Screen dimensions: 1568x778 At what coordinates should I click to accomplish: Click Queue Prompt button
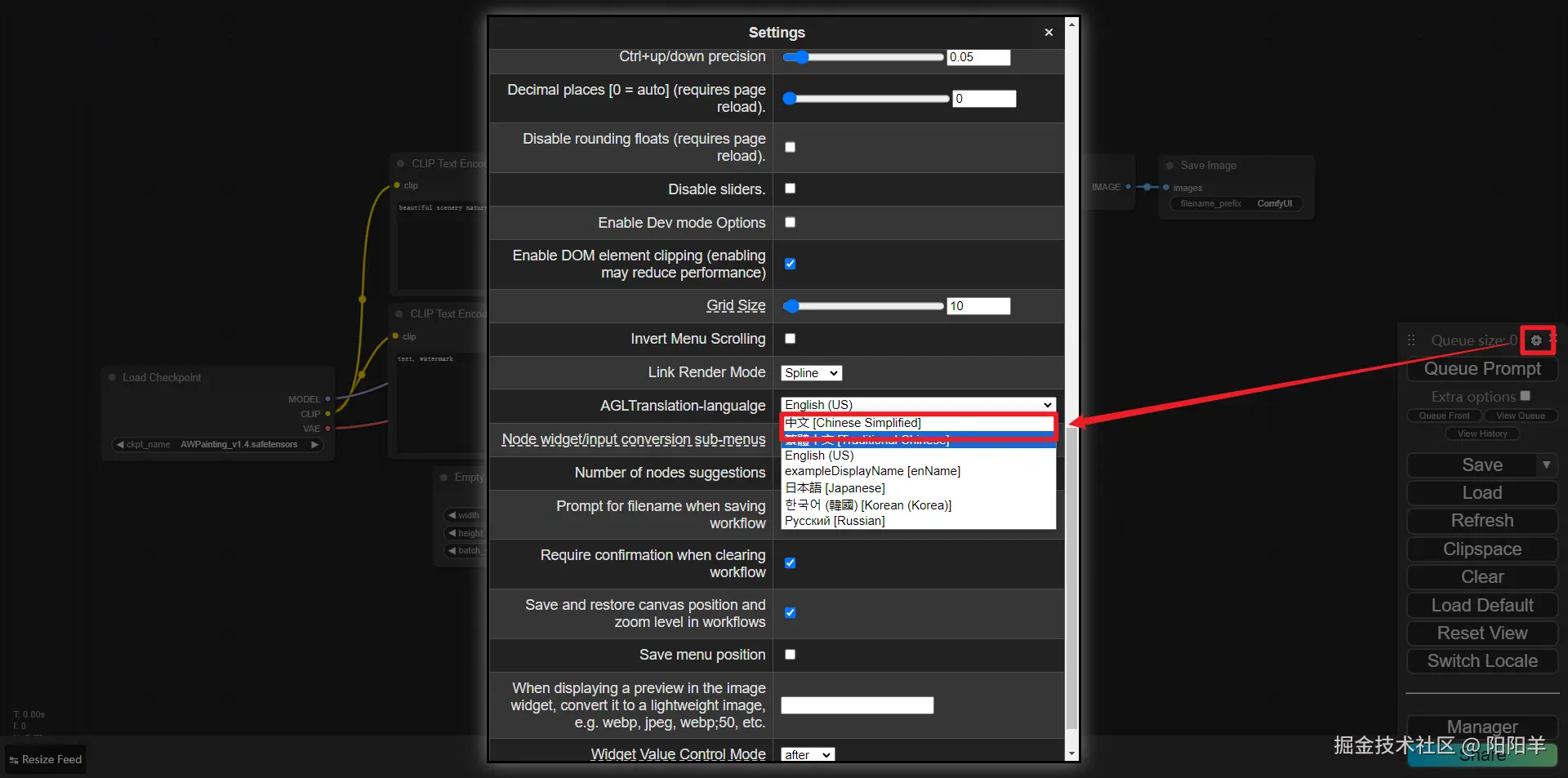[x=1482, y=369]
